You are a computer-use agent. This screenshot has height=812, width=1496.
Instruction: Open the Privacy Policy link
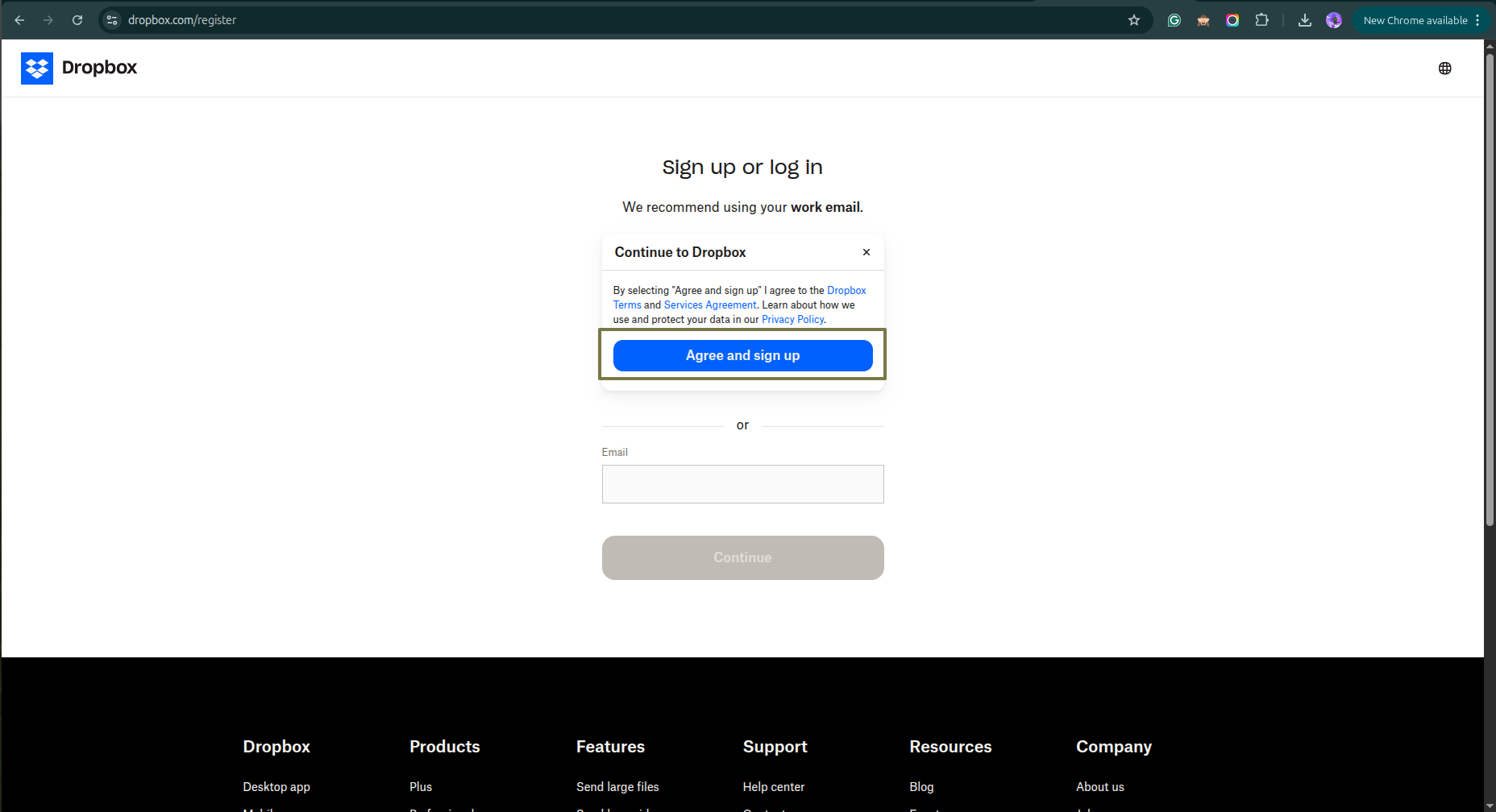[793, 320]
